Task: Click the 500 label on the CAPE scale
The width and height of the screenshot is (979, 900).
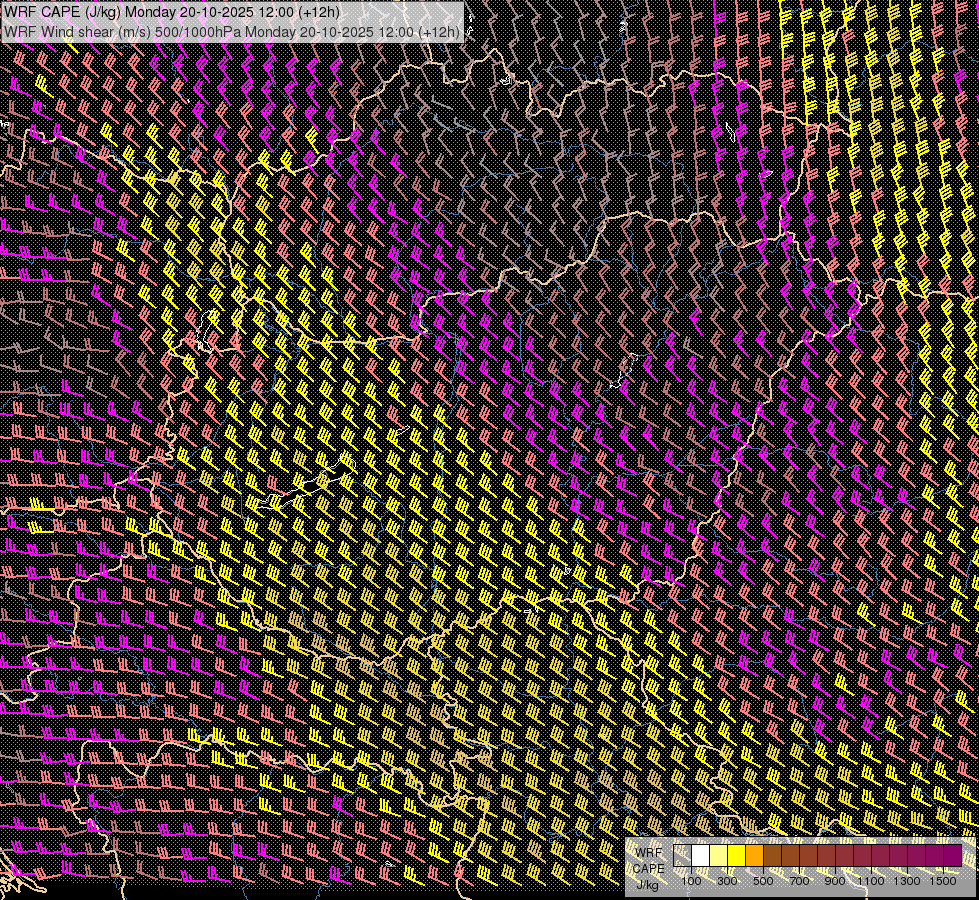Action: click(763, 881)
